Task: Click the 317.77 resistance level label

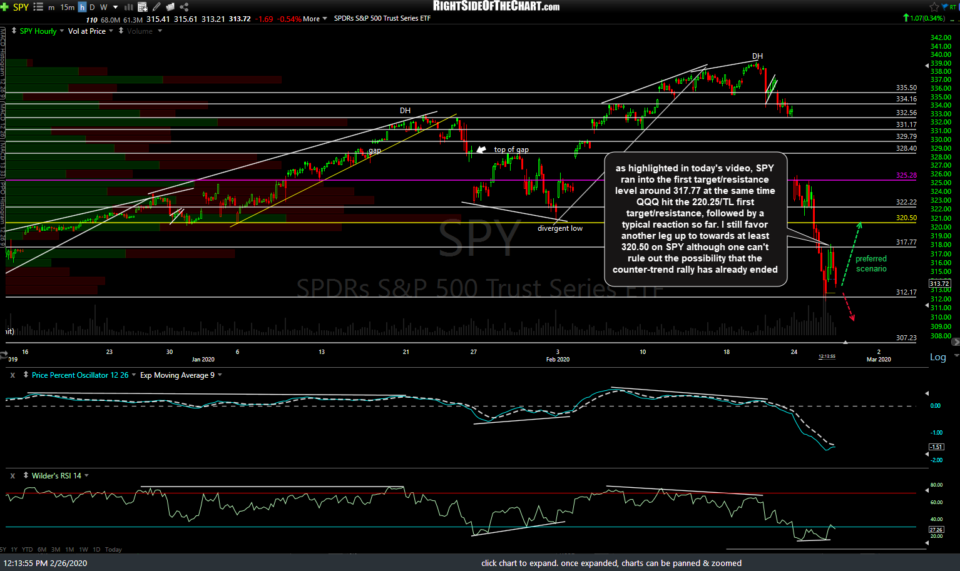Action: coord(906,242)
